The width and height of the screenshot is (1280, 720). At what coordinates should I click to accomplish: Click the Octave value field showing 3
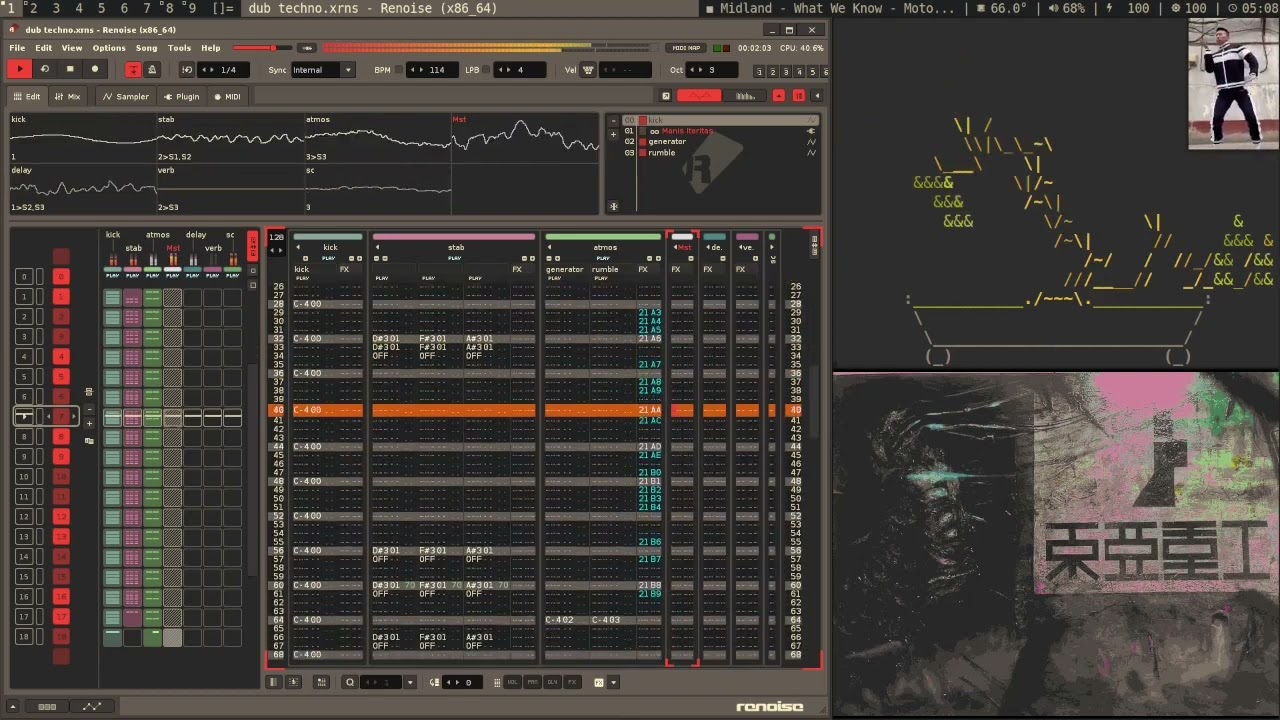[712, 70]
